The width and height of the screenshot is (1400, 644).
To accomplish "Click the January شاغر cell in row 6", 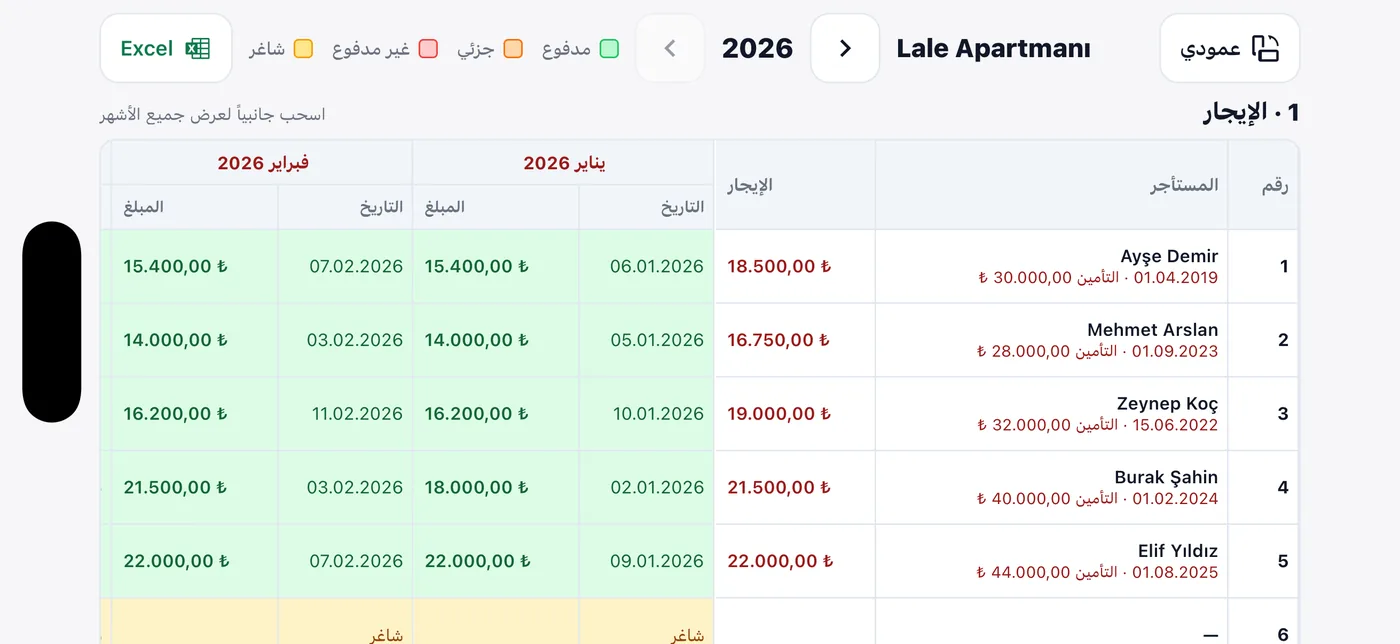I will [x=688, y=635].
